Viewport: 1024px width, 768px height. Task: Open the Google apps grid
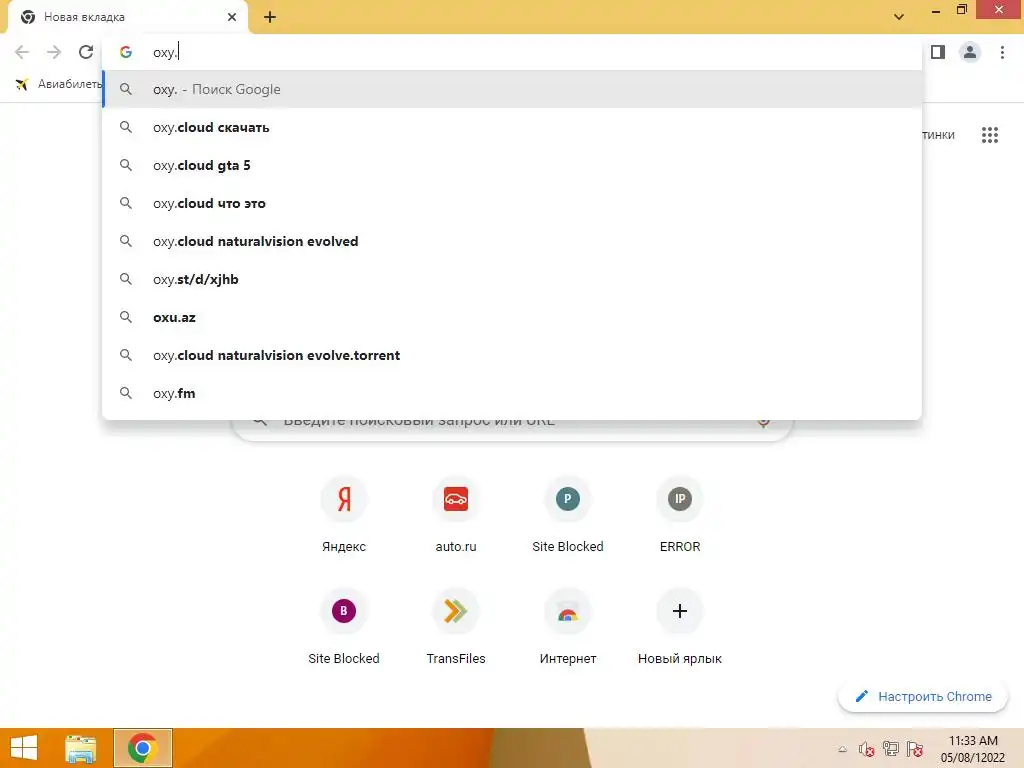tap(990, 135)
